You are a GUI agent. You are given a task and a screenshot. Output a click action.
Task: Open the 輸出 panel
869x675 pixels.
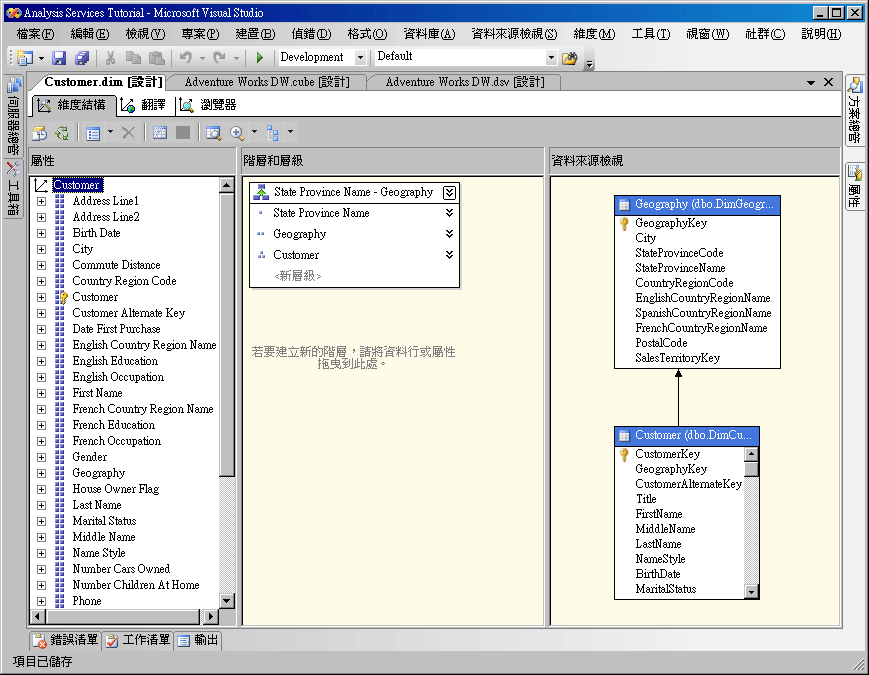(198, 641)
